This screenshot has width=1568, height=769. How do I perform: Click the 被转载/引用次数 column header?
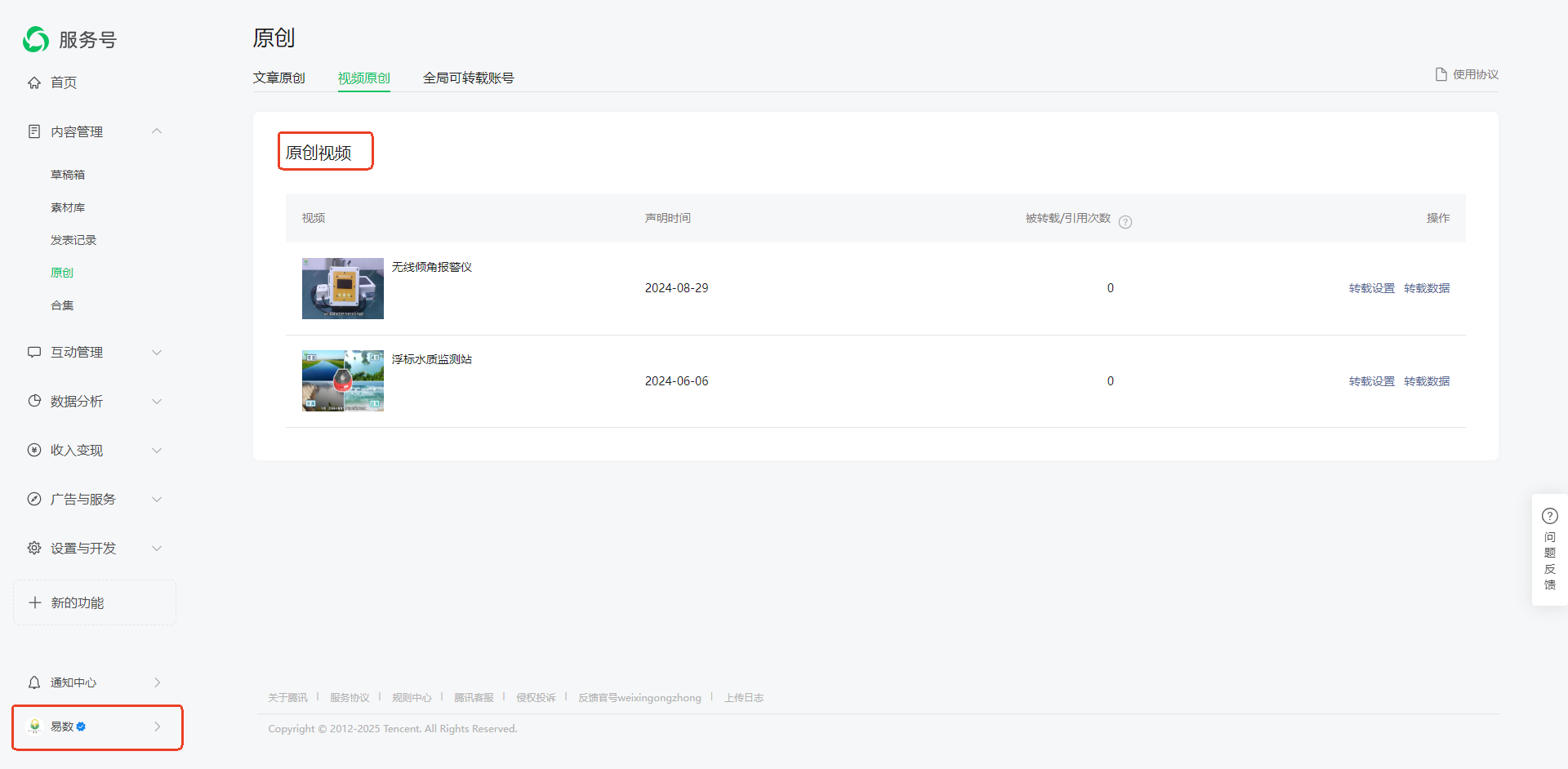click(x=1068, y=218)
